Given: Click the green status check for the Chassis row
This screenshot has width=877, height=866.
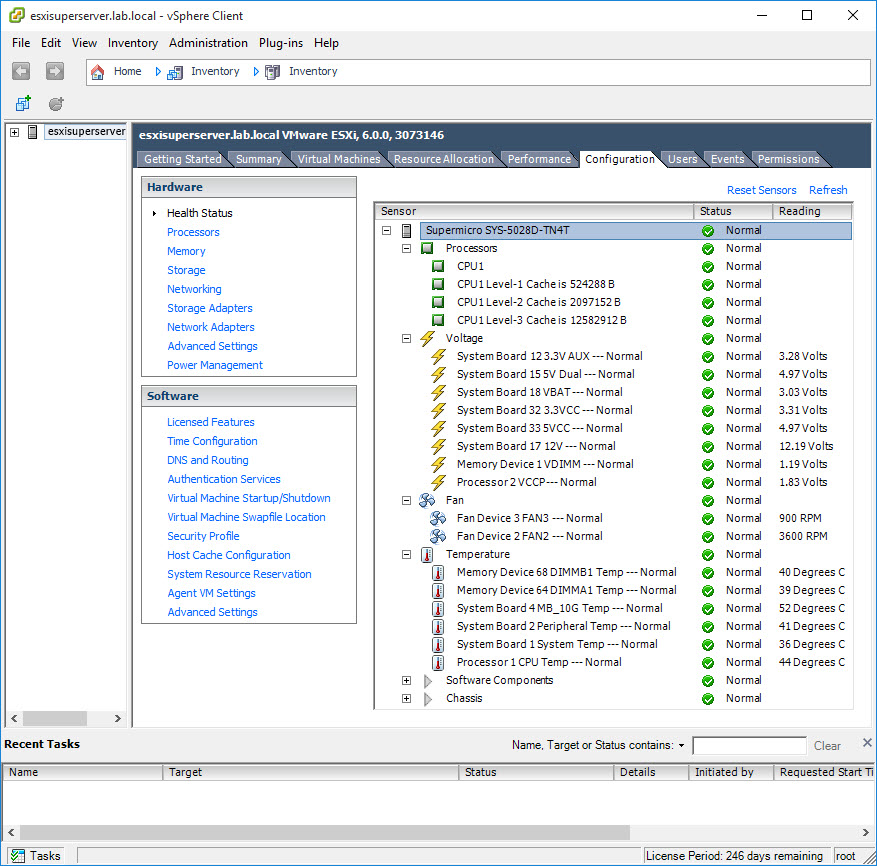Looking at the screenshot, I should click(708, 698).
